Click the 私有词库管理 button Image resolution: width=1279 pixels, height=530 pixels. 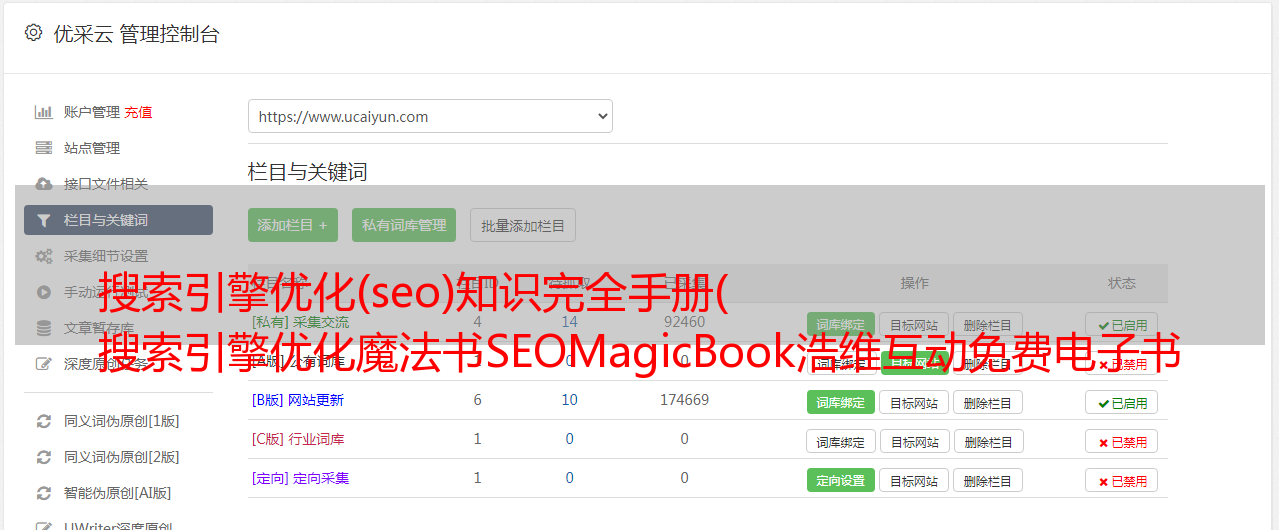pos(404,225)
